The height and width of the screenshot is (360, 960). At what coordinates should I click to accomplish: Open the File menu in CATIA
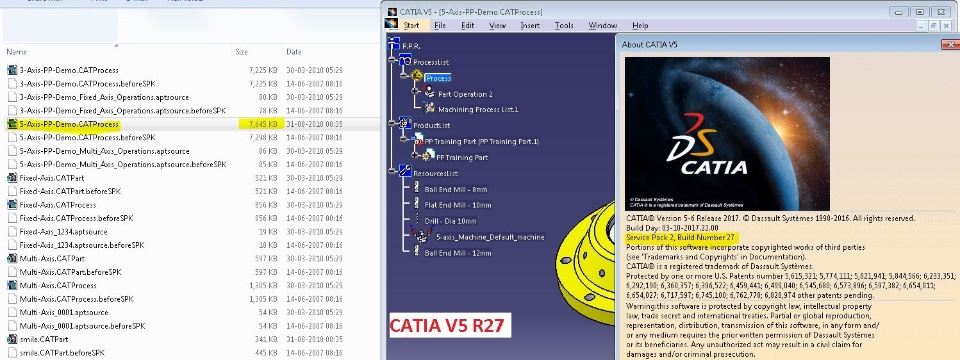pos(440,26)
